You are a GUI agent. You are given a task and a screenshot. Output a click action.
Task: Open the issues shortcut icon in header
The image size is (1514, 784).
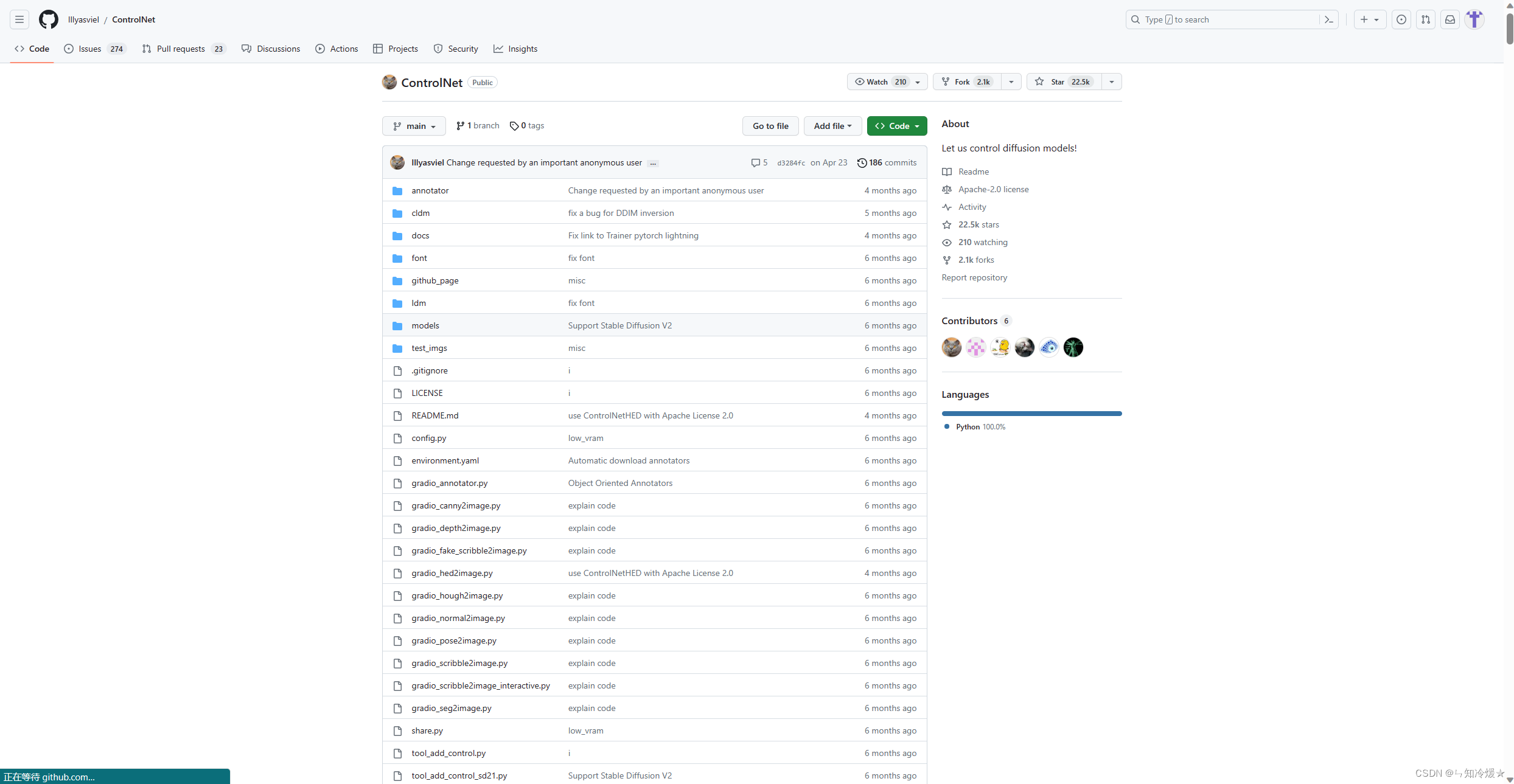click(1401, 19)
